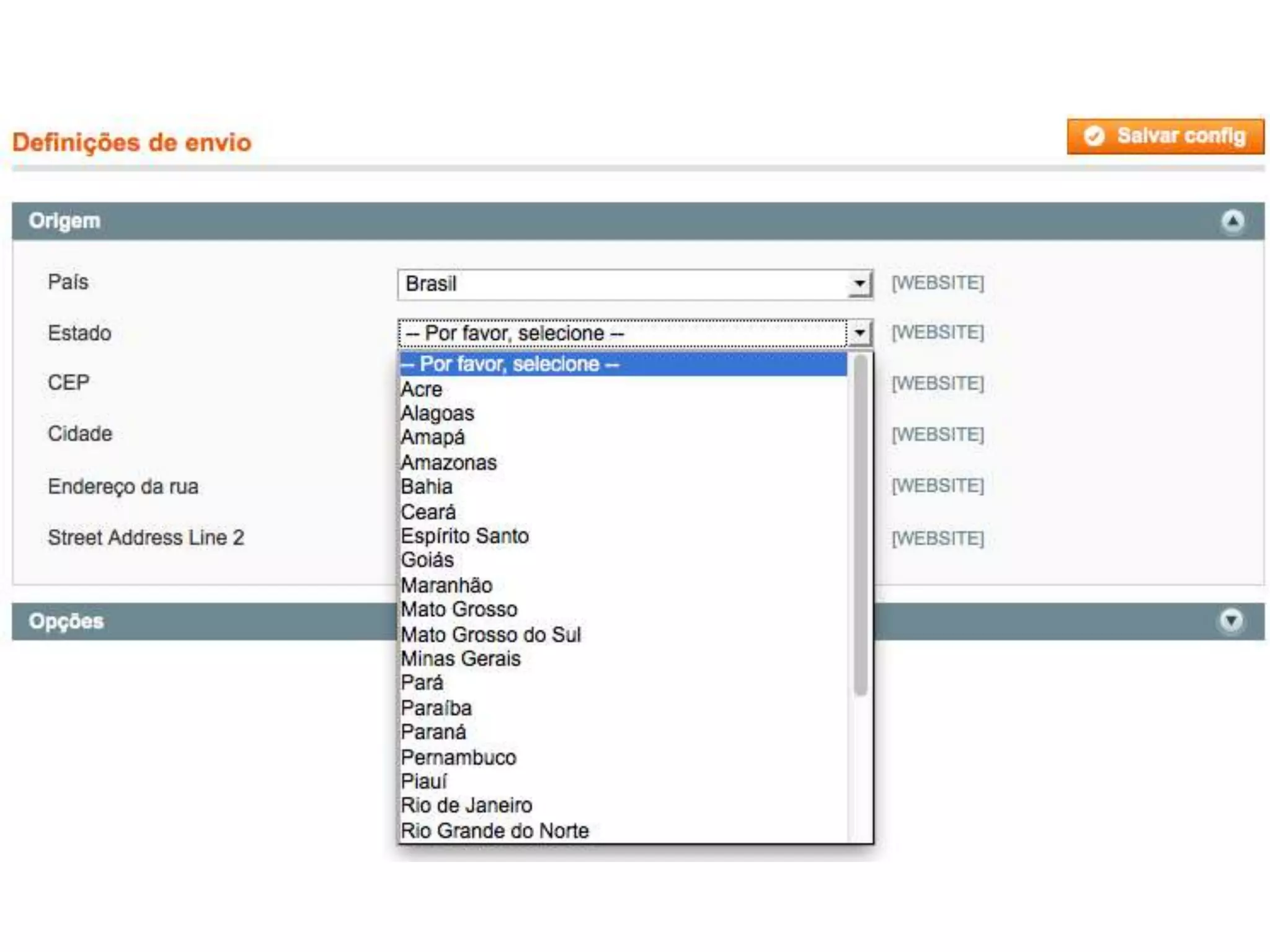
Task: Pick Pernambuco from the state list
Action: pyautogui.click(x=458, y=757)
